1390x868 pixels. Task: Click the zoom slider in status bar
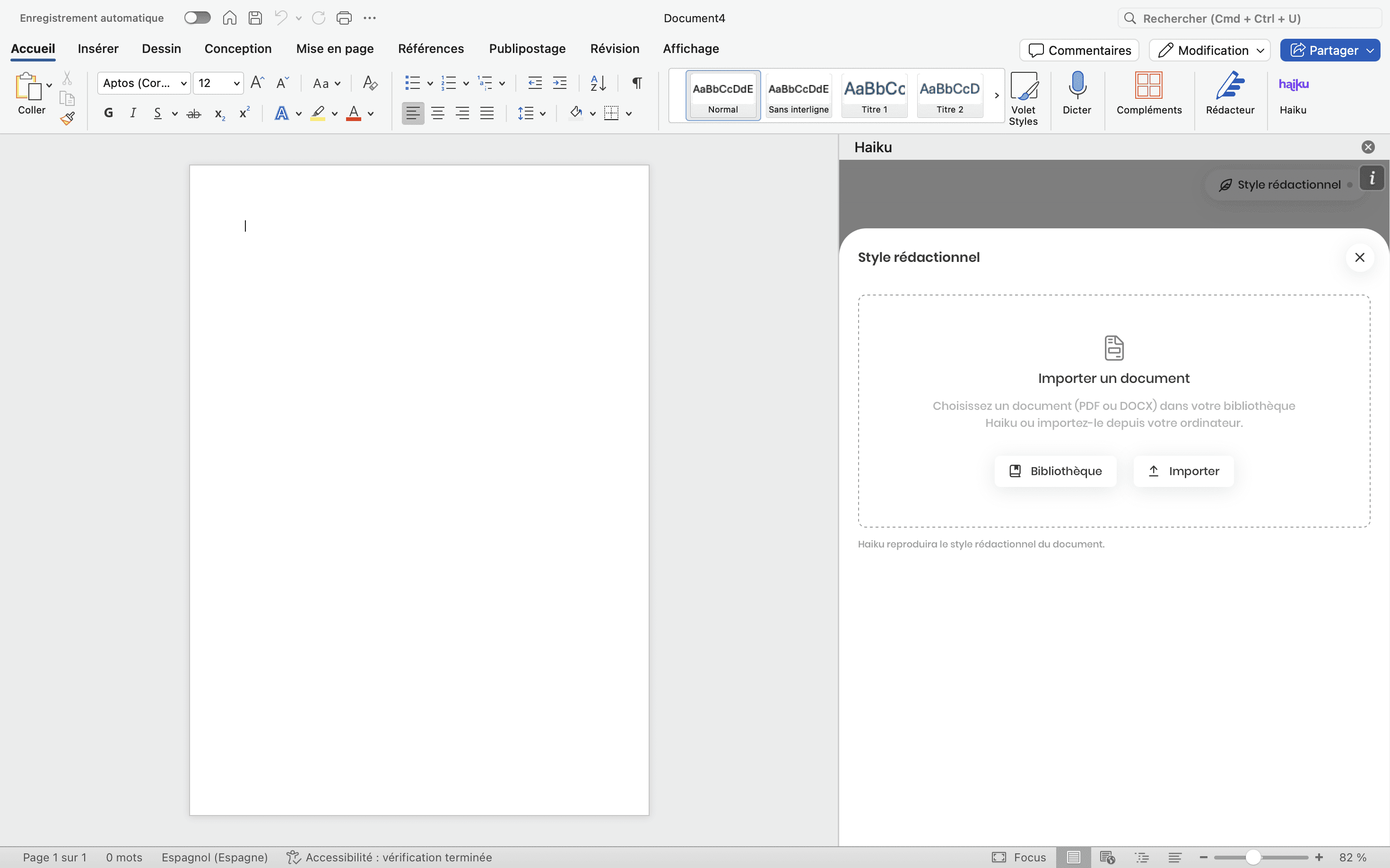(x=1253, y=857)
